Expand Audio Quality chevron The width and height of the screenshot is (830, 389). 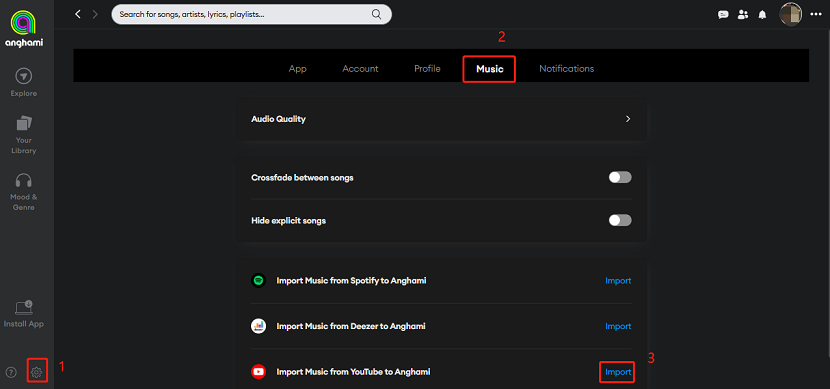(628, 119)
